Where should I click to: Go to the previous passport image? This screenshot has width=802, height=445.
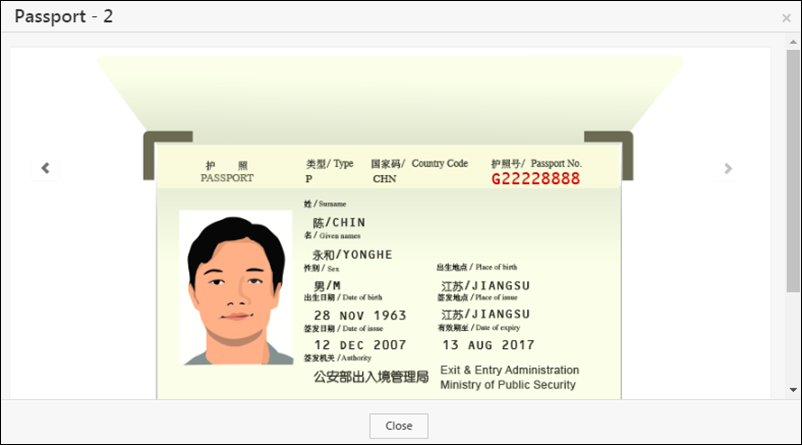pos(45,168)
